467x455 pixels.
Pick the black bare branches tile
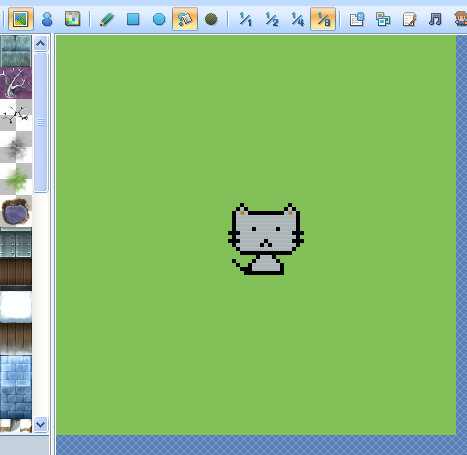coord(16,115)
